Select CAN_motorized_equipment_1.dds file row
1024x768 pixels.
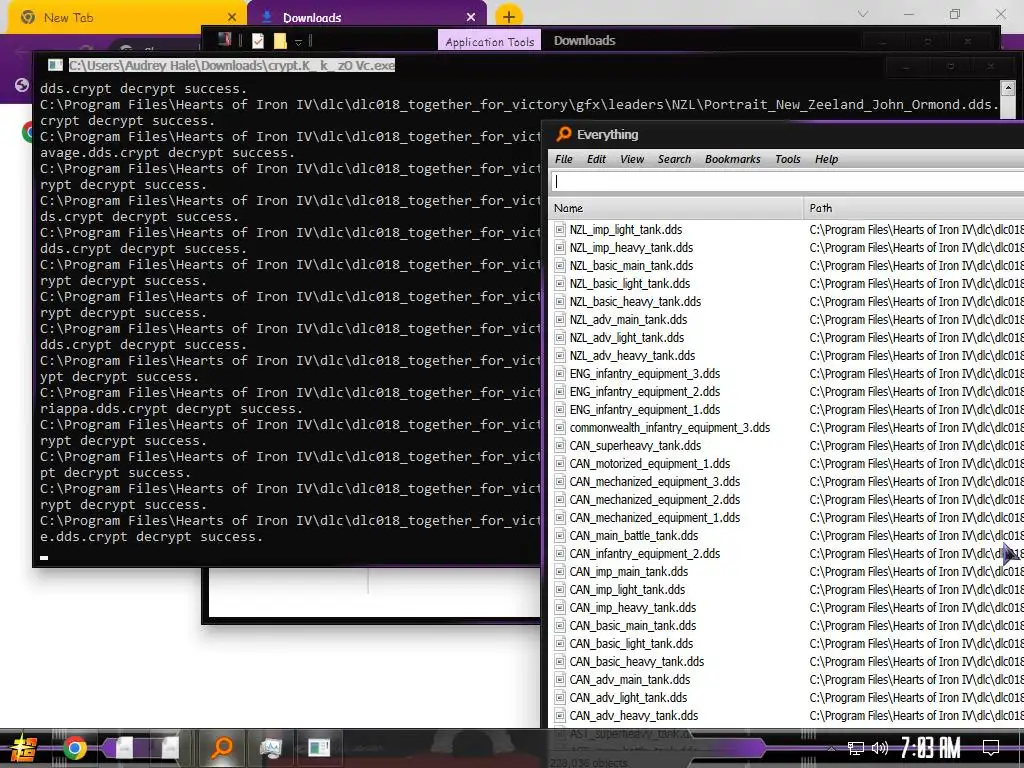click(786, 464)
